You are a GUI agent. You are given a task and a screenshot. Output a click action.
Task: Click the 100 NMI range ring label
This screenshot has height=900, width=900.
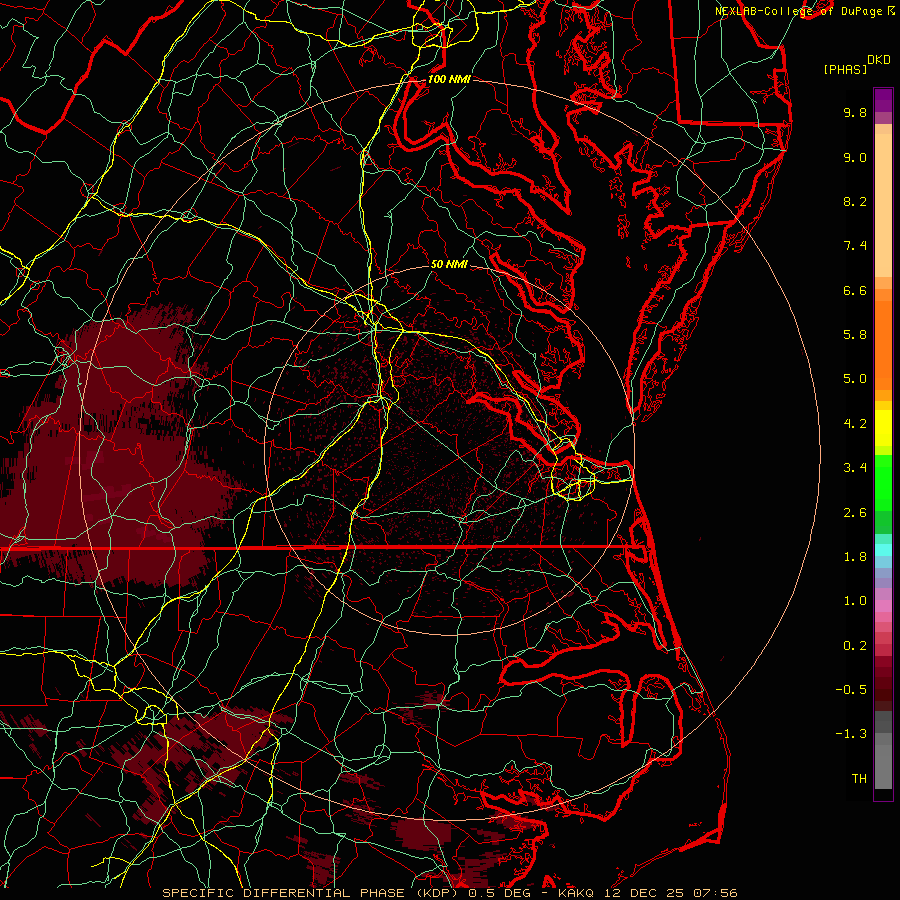449,79
